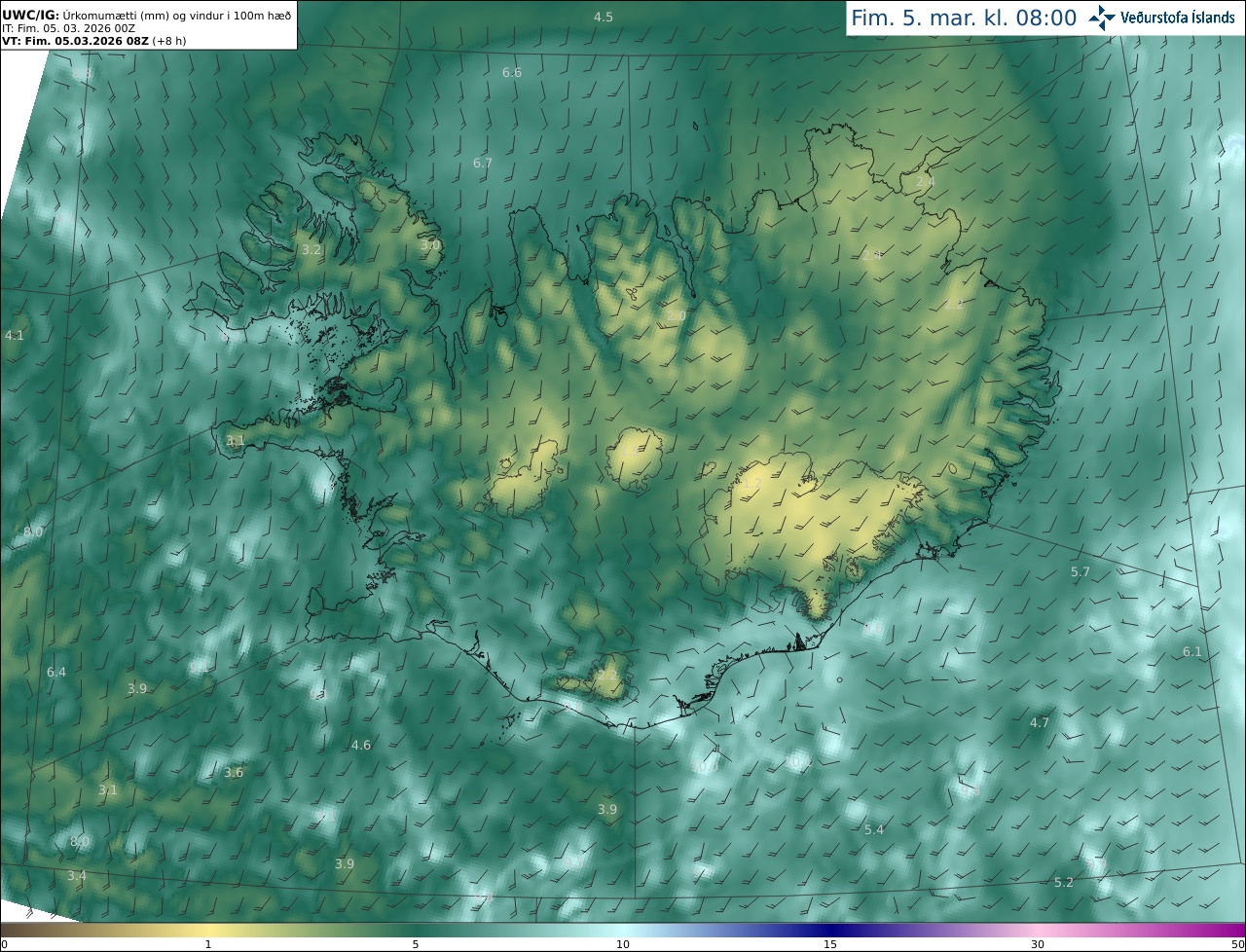Click the IT: Fim. 05. 03. 2026 00Z line
Viewport: 1246px width, 952px height.
click(69, 29)
